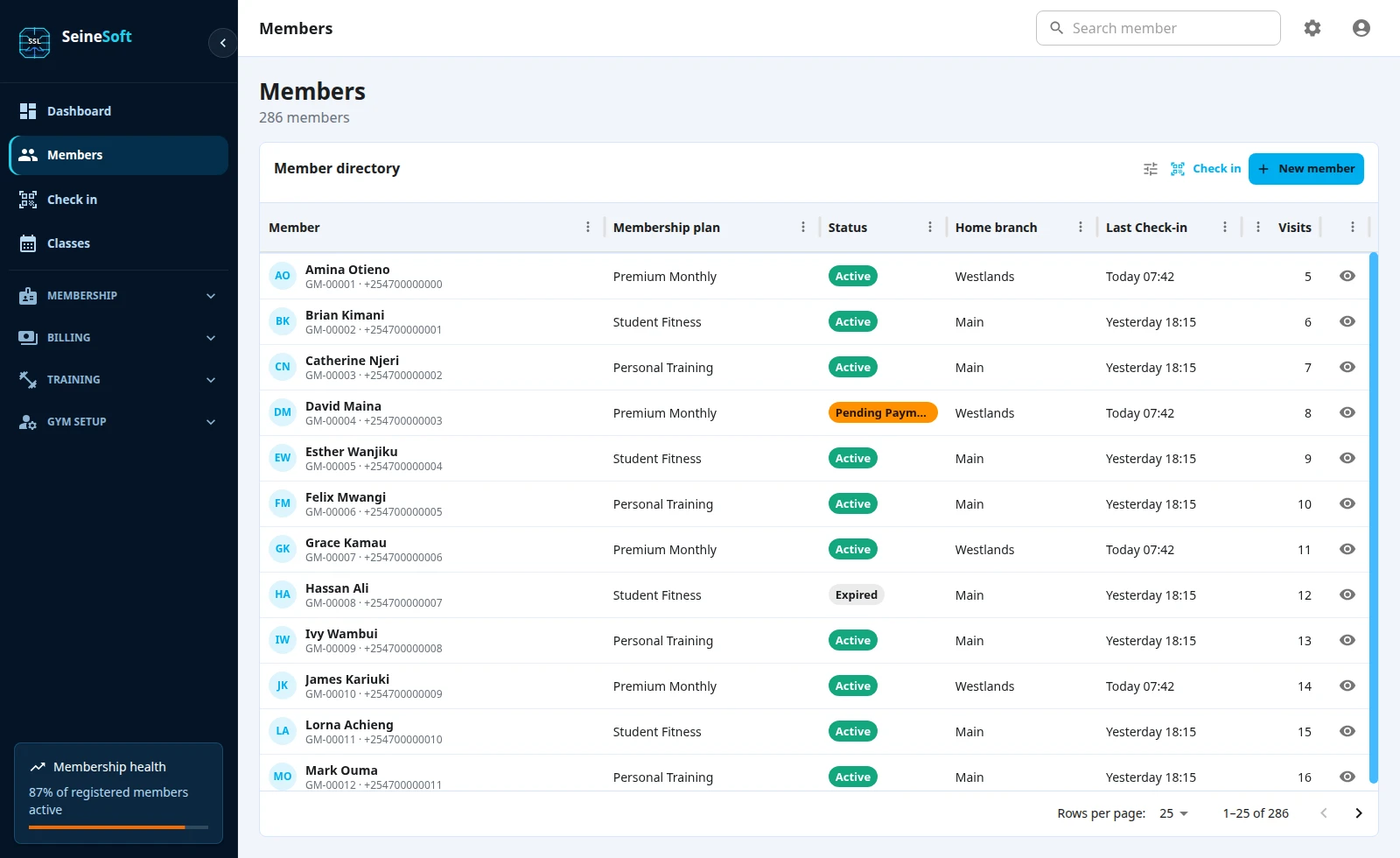The height and width of the screenshot is (858, 1400).
Task: Open the user account profile icon
Action: click(1361, 28)
